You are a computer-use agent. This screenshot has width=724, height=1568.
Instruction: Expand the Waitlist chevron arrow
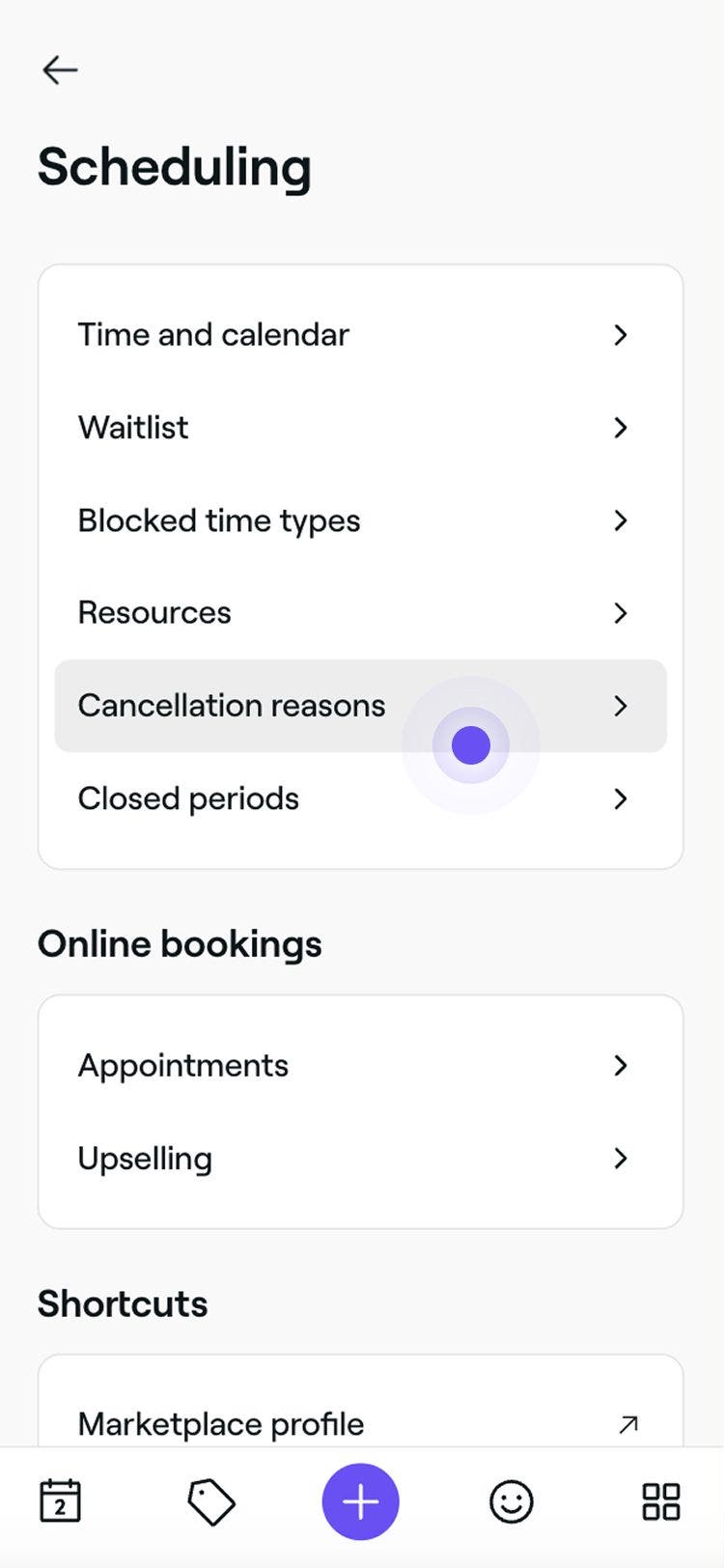[x=621, y=428]
